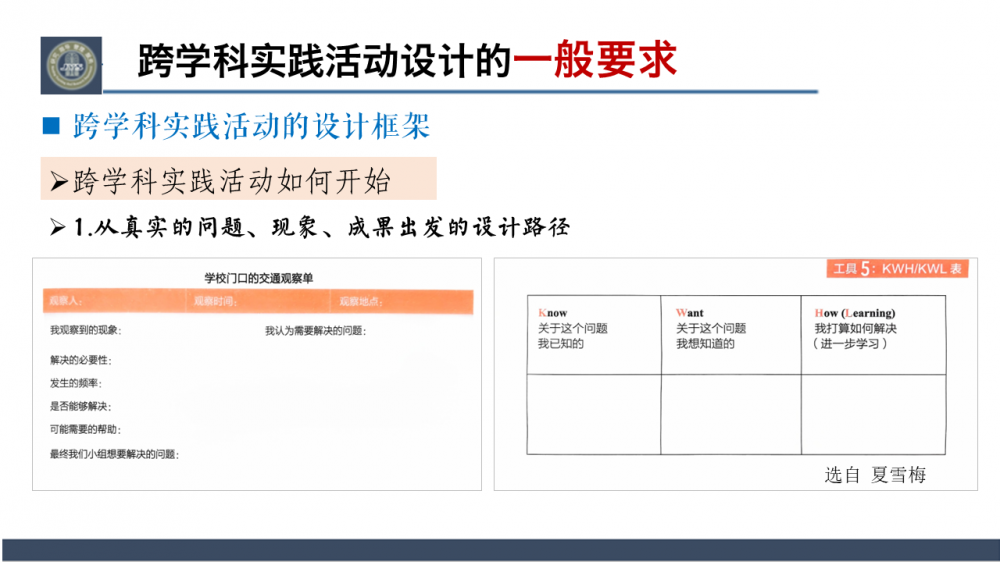Click the arrow bullet before 1.从真实的问题
The height and width of the screenshot is (562, 1000).
(59, 227)
